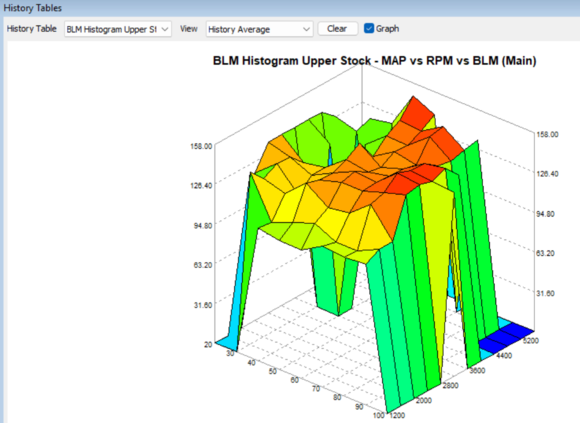The image size is (580, 423).
Task: Click the History Tables panel title
Action: [x=33, y=8]
